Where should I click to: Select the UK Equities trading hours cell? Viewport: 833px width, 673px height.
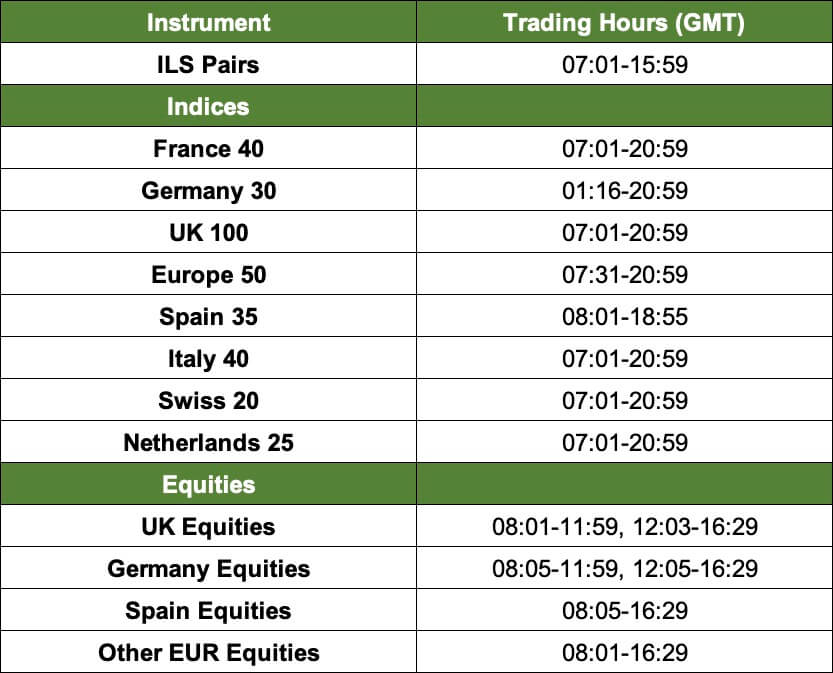click(x=624, y=526)
